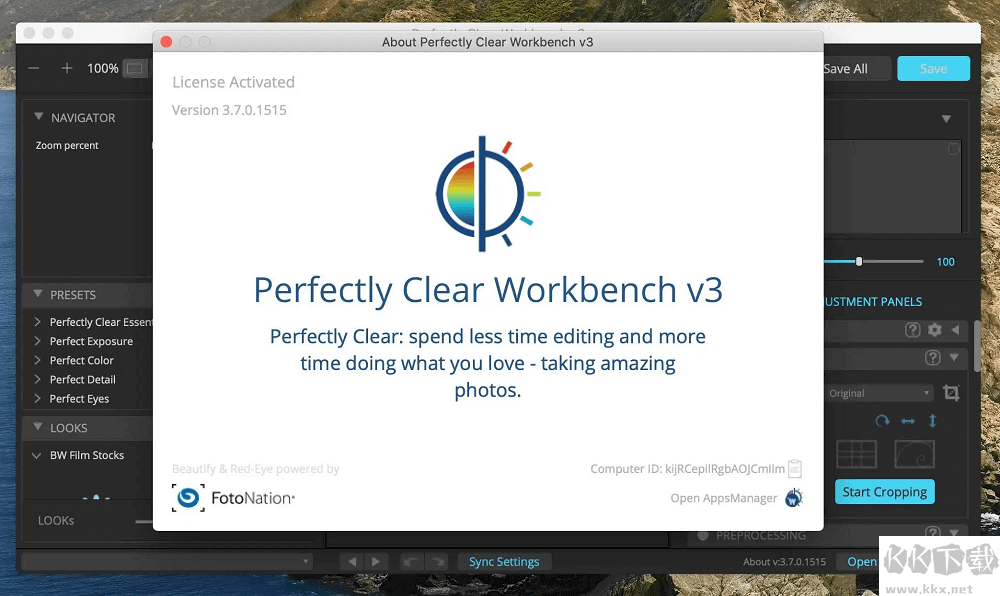Click Open AppsManager link
This screenshot has height=596, width=1000.
pyautogui.click(x=724, y=498)
